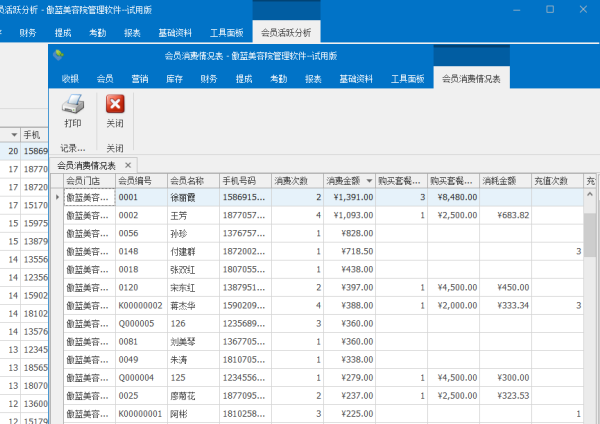Open the 收银 tab in inner window
Viewport: 600px width, 424px height.
click(x=70, y=78)
